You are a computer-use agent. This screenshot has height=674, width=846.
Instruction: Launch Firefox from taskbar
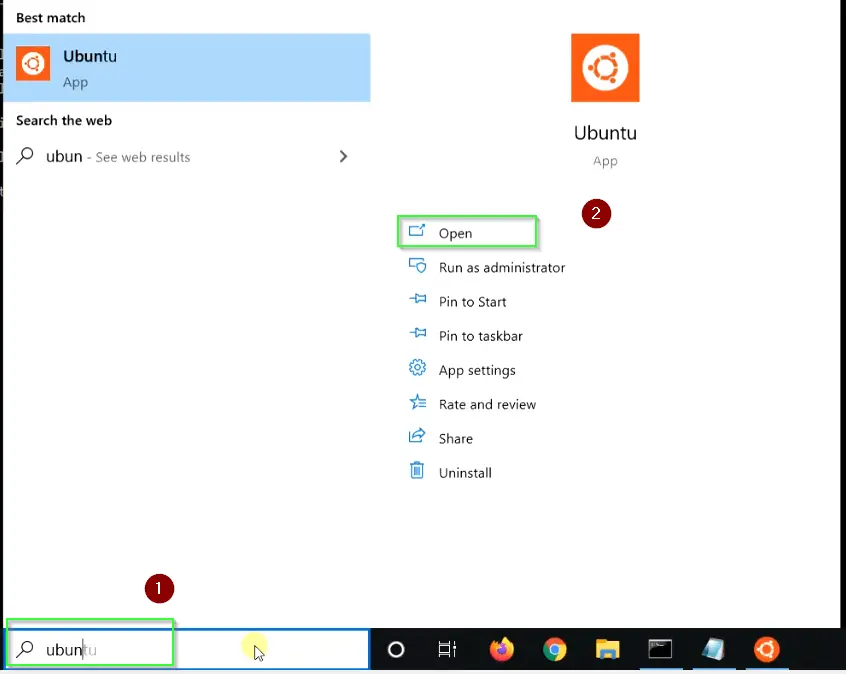tap(502, 649)
